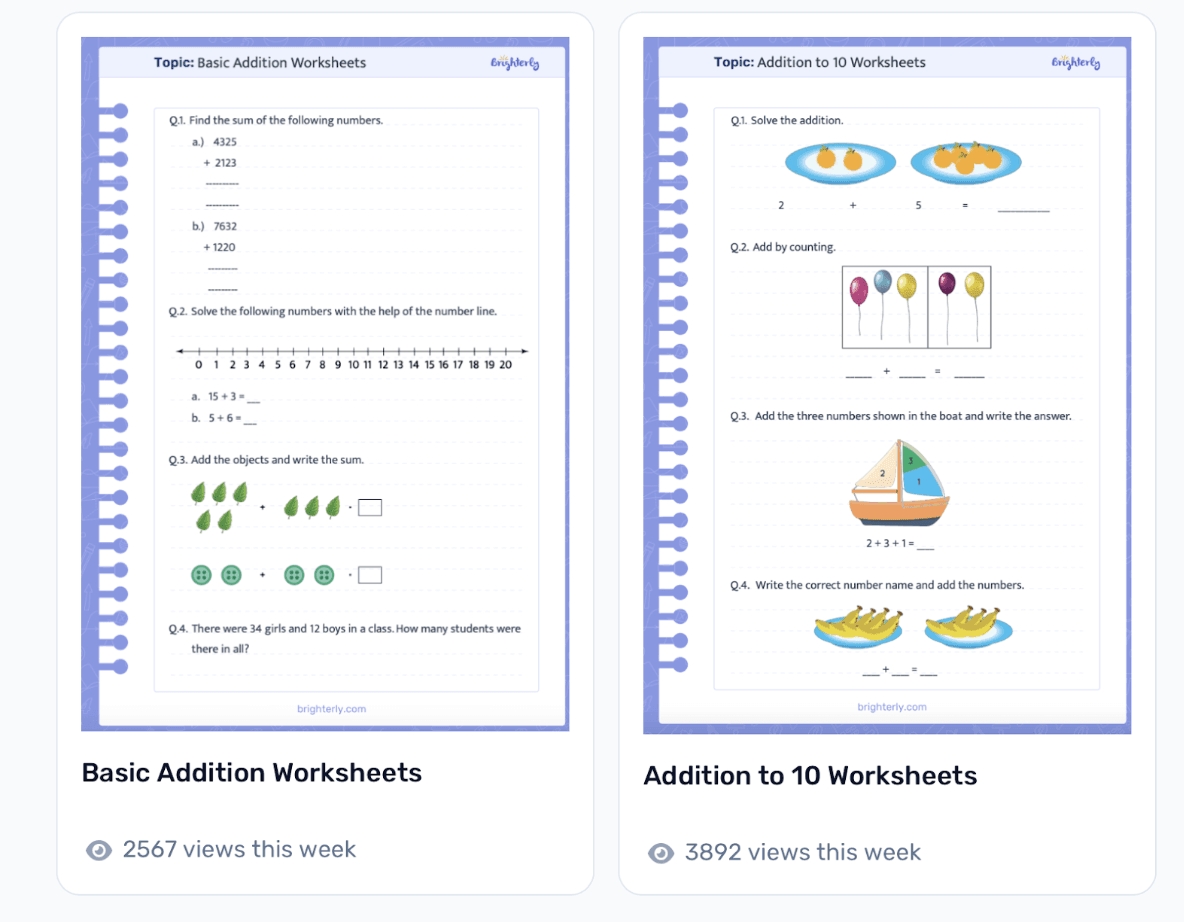Click the answer box after the leaves
Image resolution: width=1184 pixels, height=922 pixels.
[370, 508]
